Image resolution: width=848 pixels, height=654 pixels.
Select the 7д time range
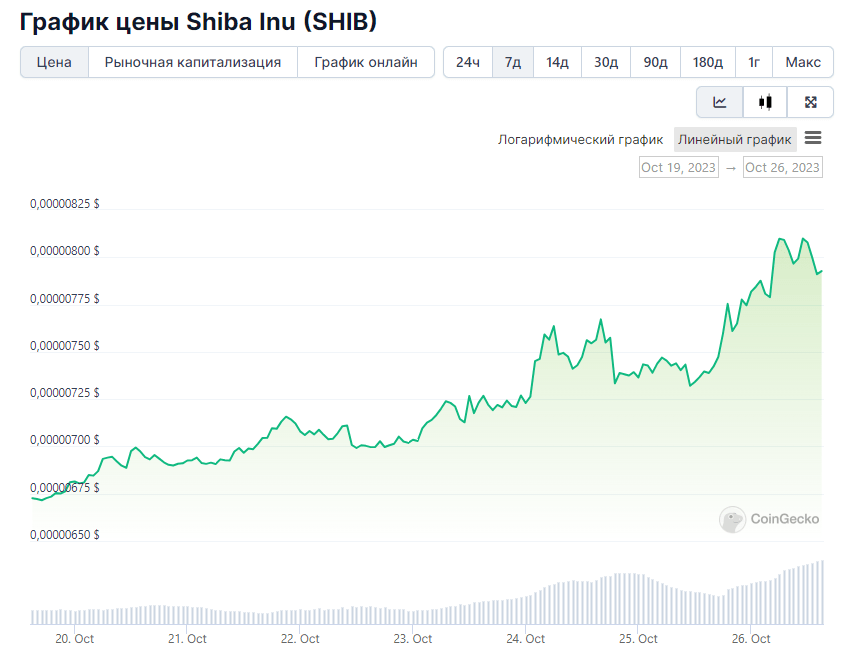pyautogui.click(x=513, y=62)
